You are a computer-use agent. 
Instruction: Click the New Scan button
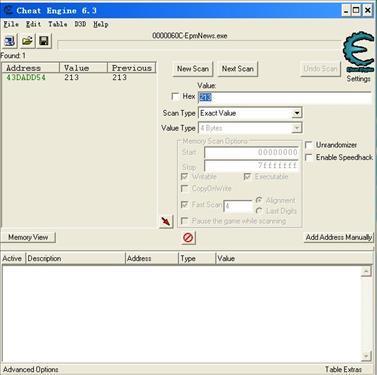click(193, 69)
